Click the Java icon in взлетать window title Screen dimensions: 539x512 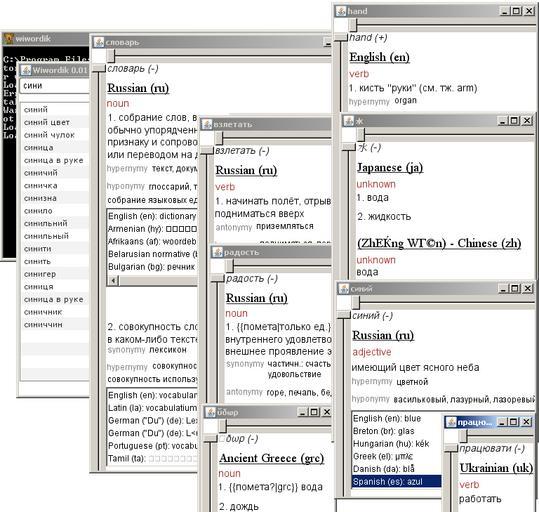pos(207,124)
